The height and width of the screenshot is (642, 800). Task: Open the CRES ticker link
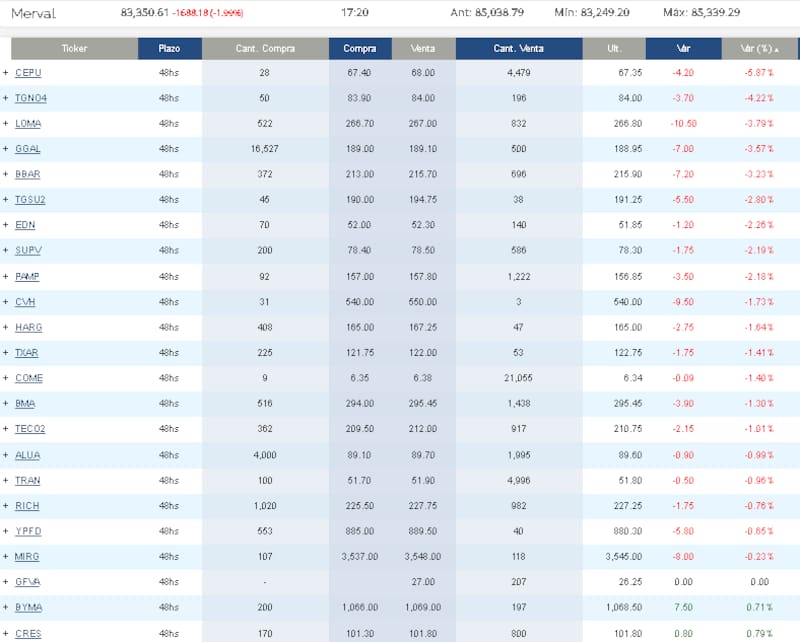click(28, 633)
